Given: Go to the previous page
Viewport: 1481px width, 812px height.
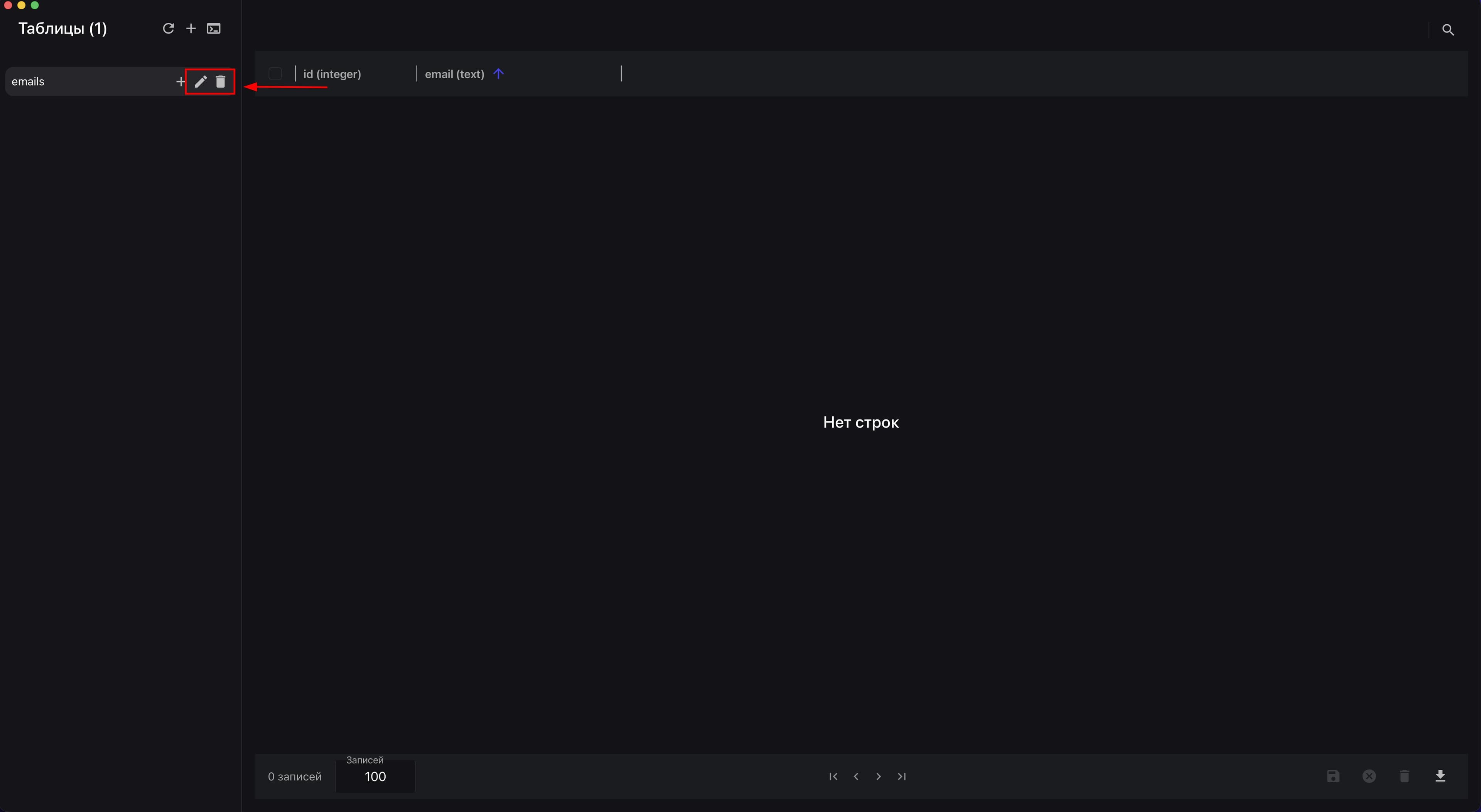Looking at the screenshot, I should (856, 777).
